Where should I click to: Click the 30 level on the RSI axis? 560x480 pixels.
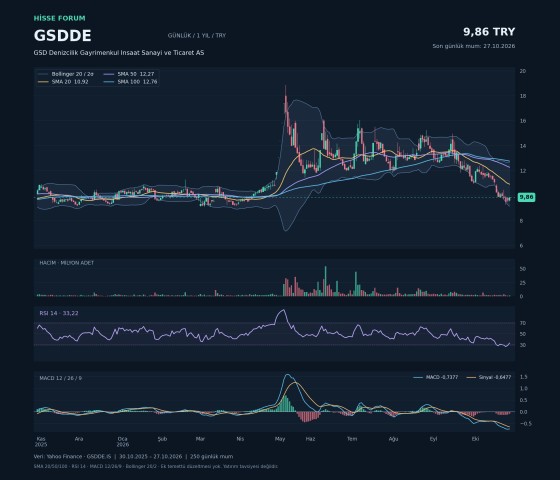(522, 345)
